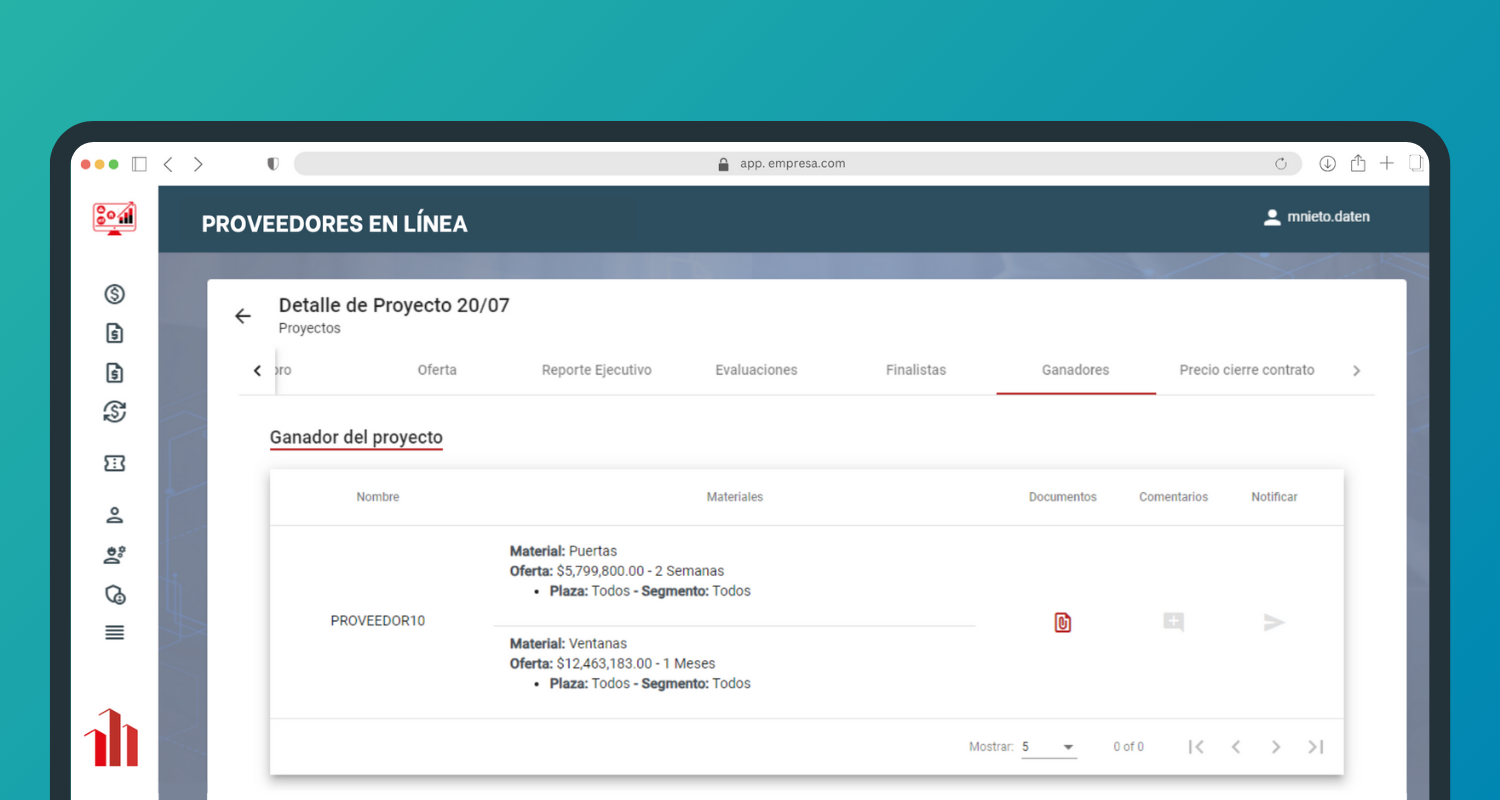Add a comment for PROVEEDOR10

1173,622
